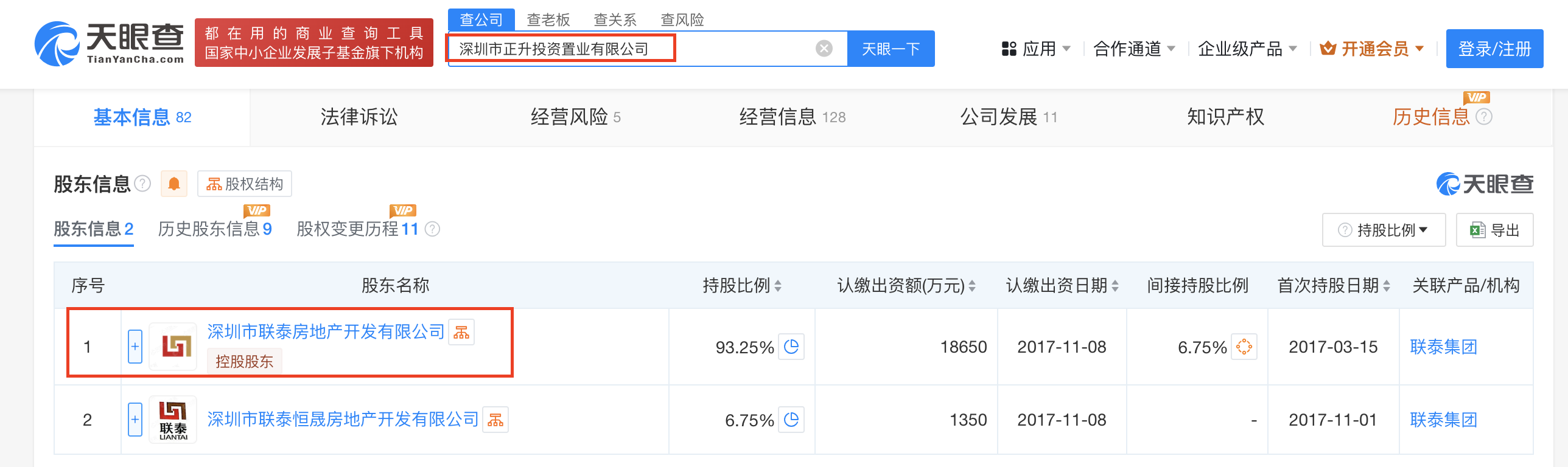Open the 开通会员 membership dropdown

point(1372,49)
